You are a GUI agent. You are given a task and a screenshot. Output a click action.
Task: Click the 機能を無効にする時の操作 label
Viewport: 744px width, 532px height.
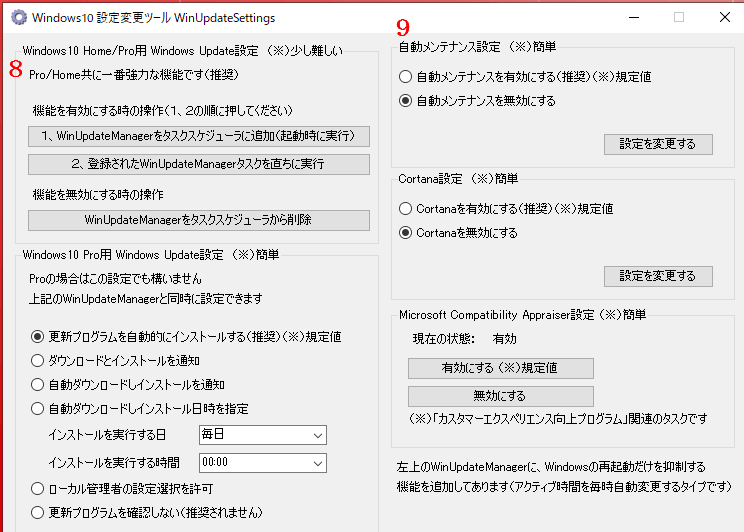coord(98,195)
